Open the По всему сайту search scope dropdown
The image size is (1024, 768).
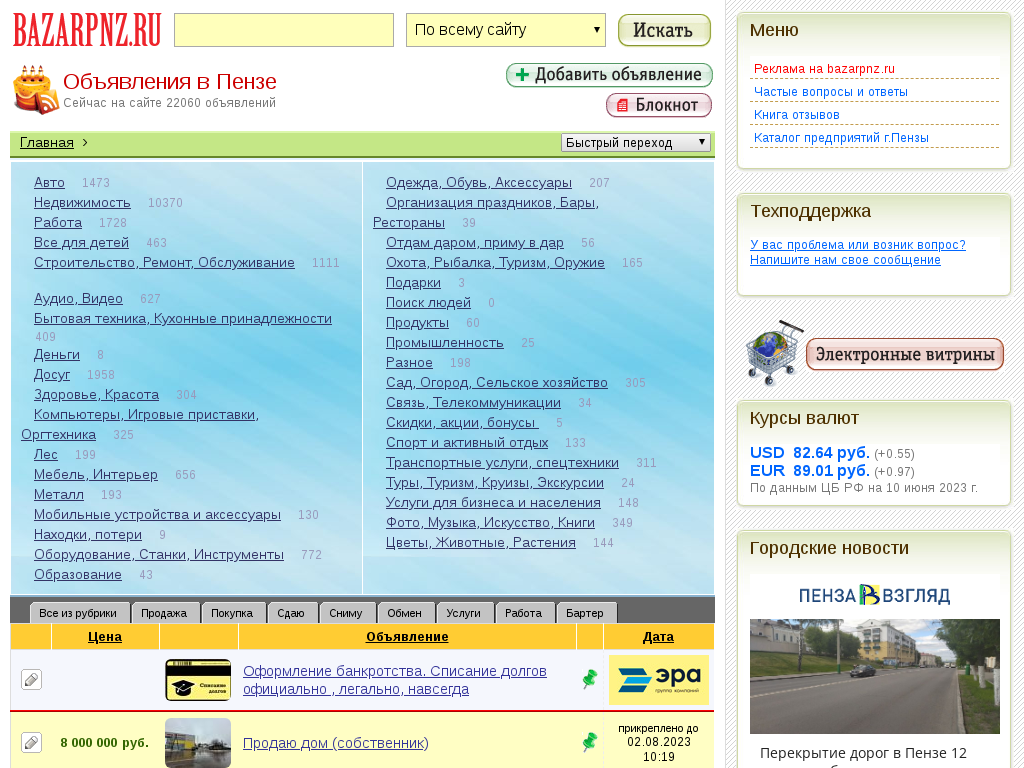505,30
